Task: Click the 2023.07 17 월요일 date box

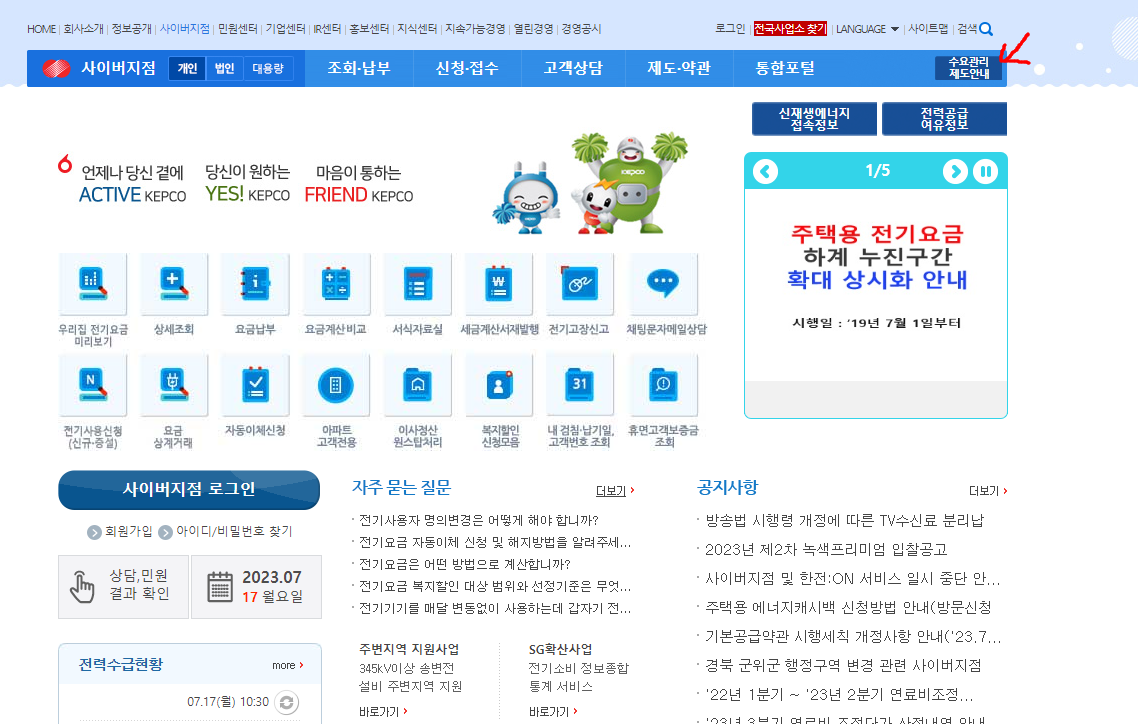Action: pyautogui.click(x=256, y=587)
